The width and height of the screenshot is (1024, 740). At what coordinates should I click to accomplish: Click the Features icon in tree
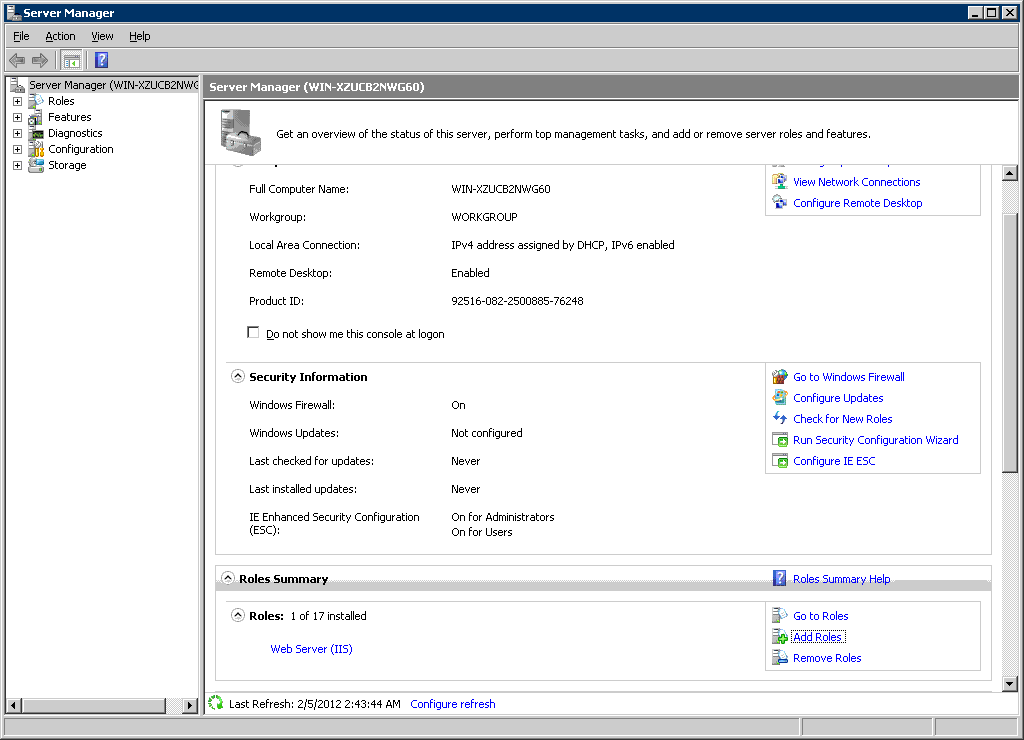[x=36, y=118]
